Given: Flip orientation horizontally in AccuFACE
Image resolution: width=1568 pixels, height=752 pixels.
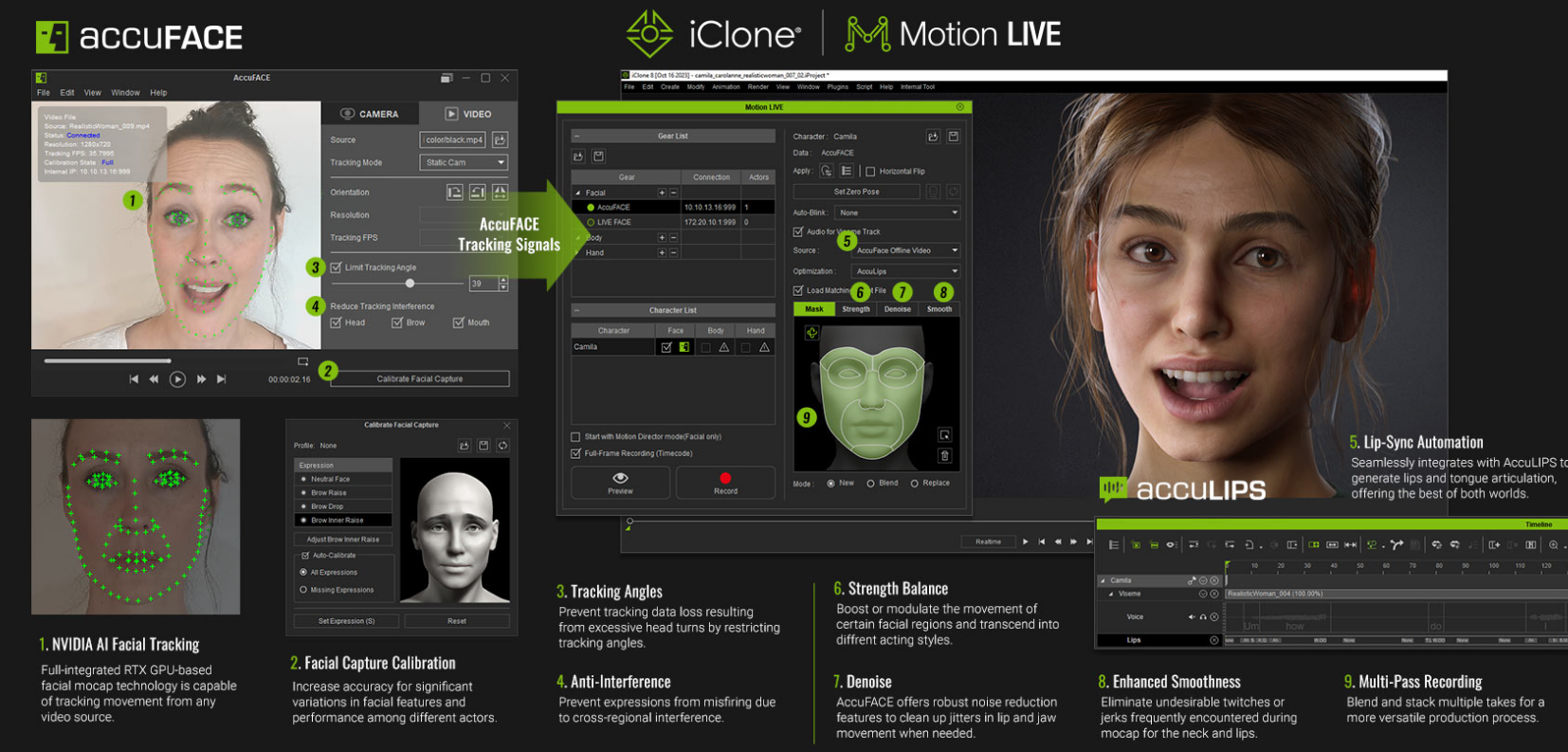Looking at the screenshot, I should [500, 192].
